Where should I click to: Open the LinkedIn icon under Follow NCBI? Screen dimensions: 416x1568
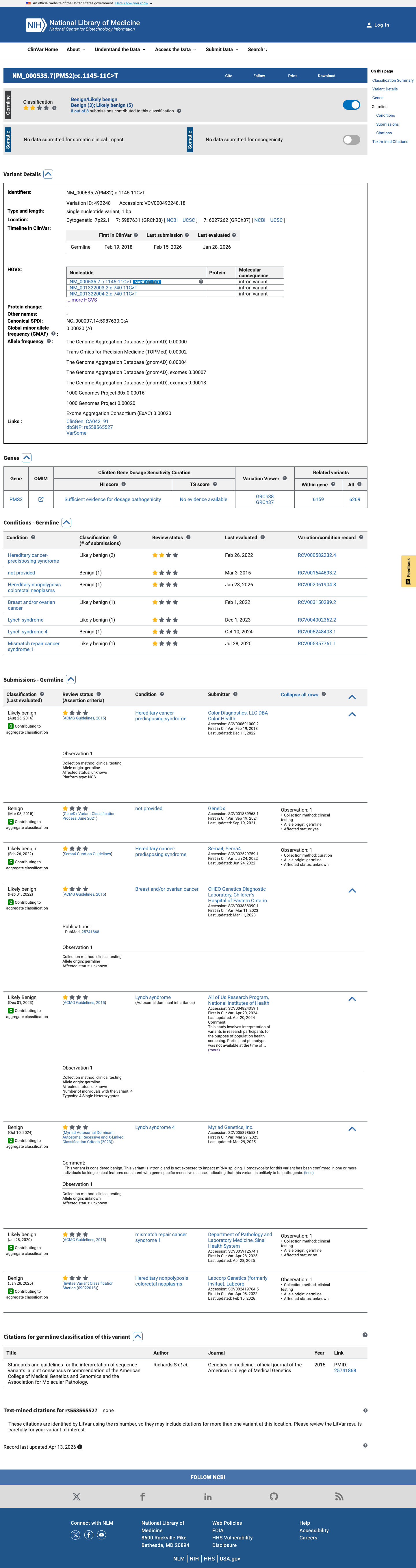[208, 1496]
